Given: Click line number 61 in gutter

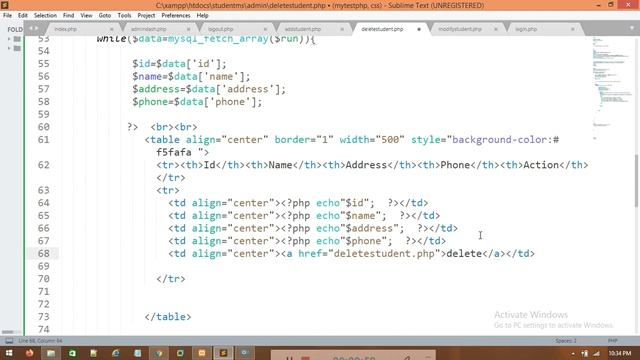Looking at the screenshot, I should (44, 140).
